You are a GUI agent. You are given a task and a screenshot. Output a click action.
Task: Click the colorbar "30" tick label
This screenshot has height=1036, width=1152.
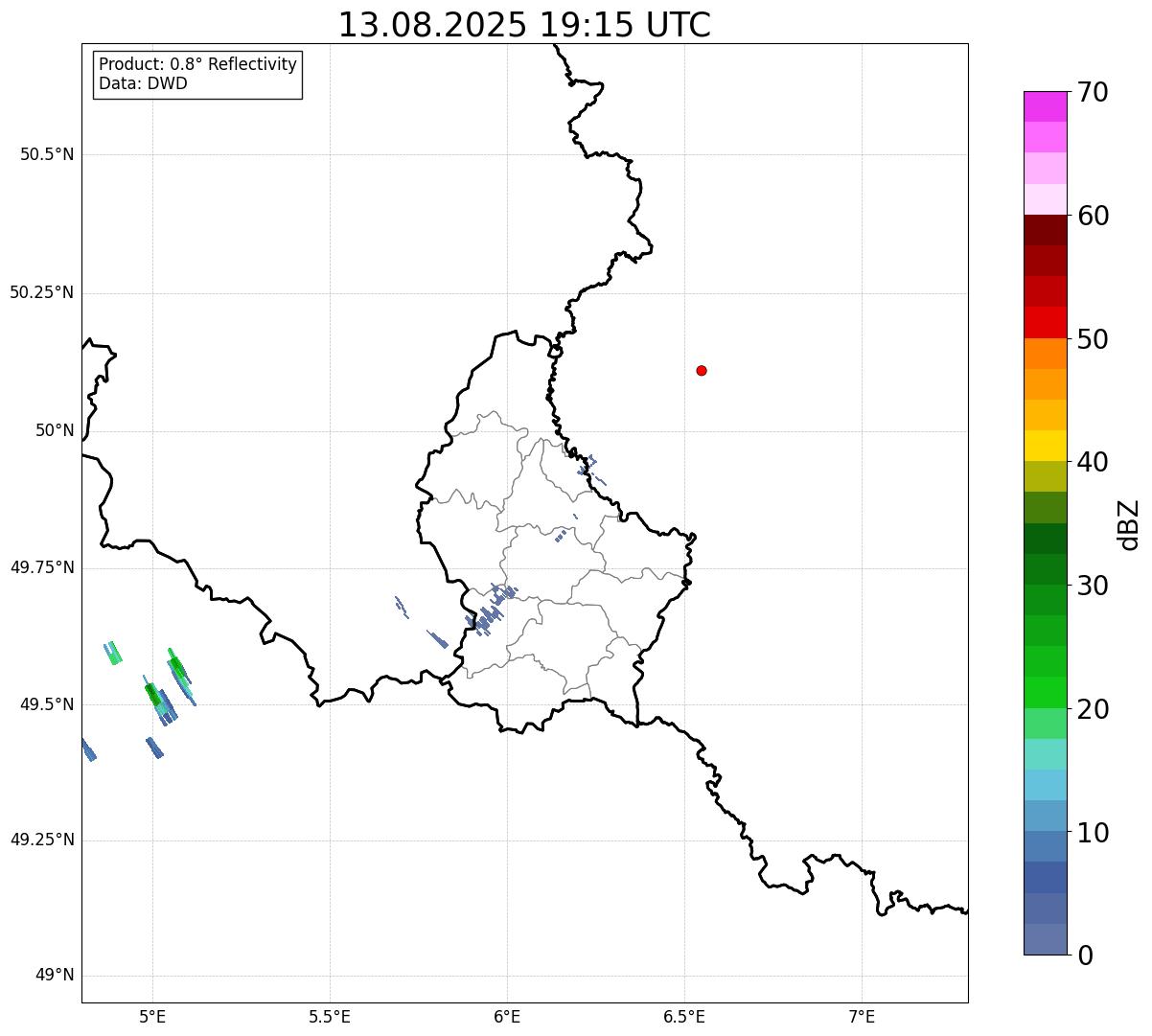[x=1093, y=586]
